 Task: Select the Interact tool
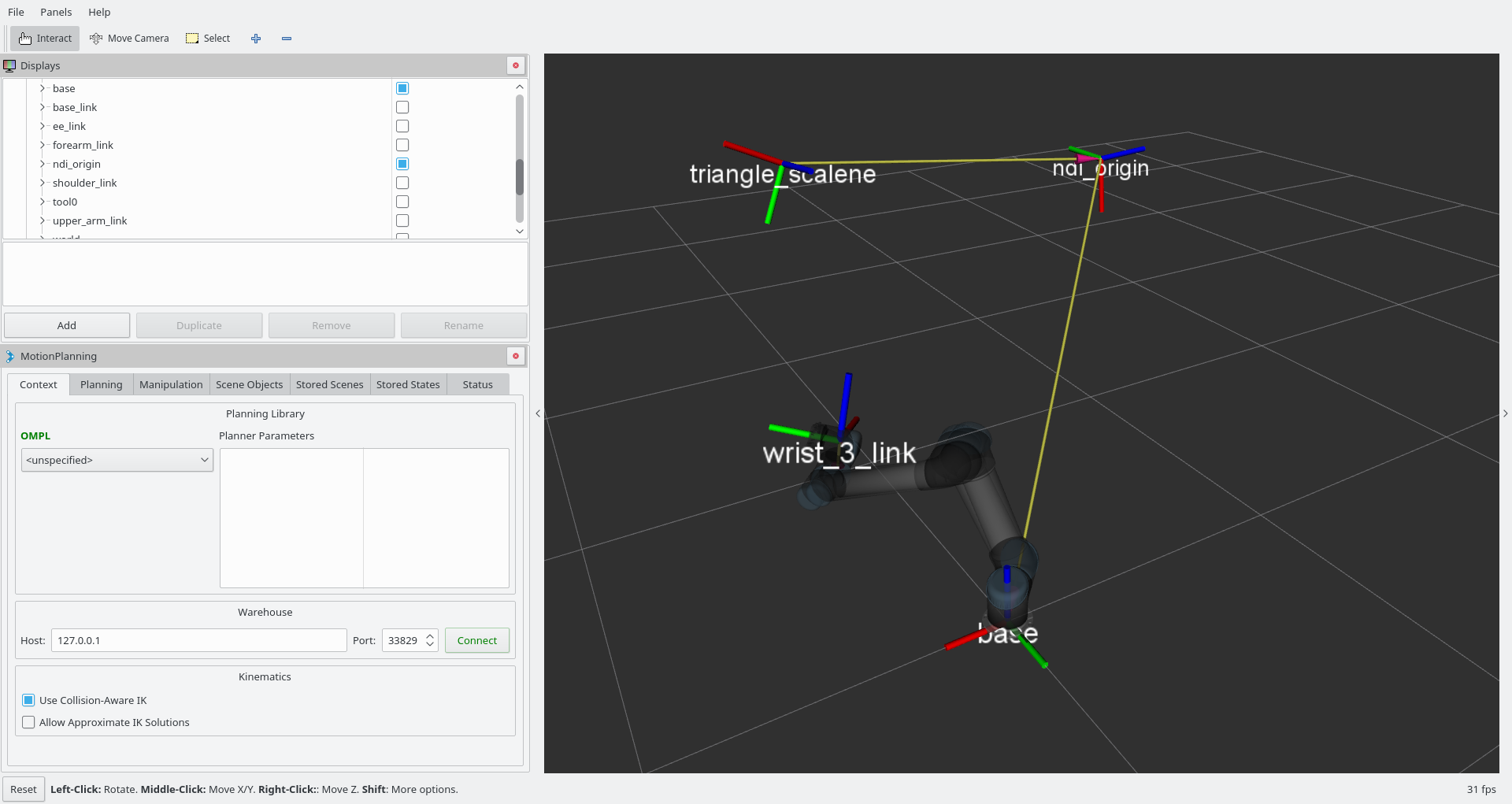coord(45,38)
